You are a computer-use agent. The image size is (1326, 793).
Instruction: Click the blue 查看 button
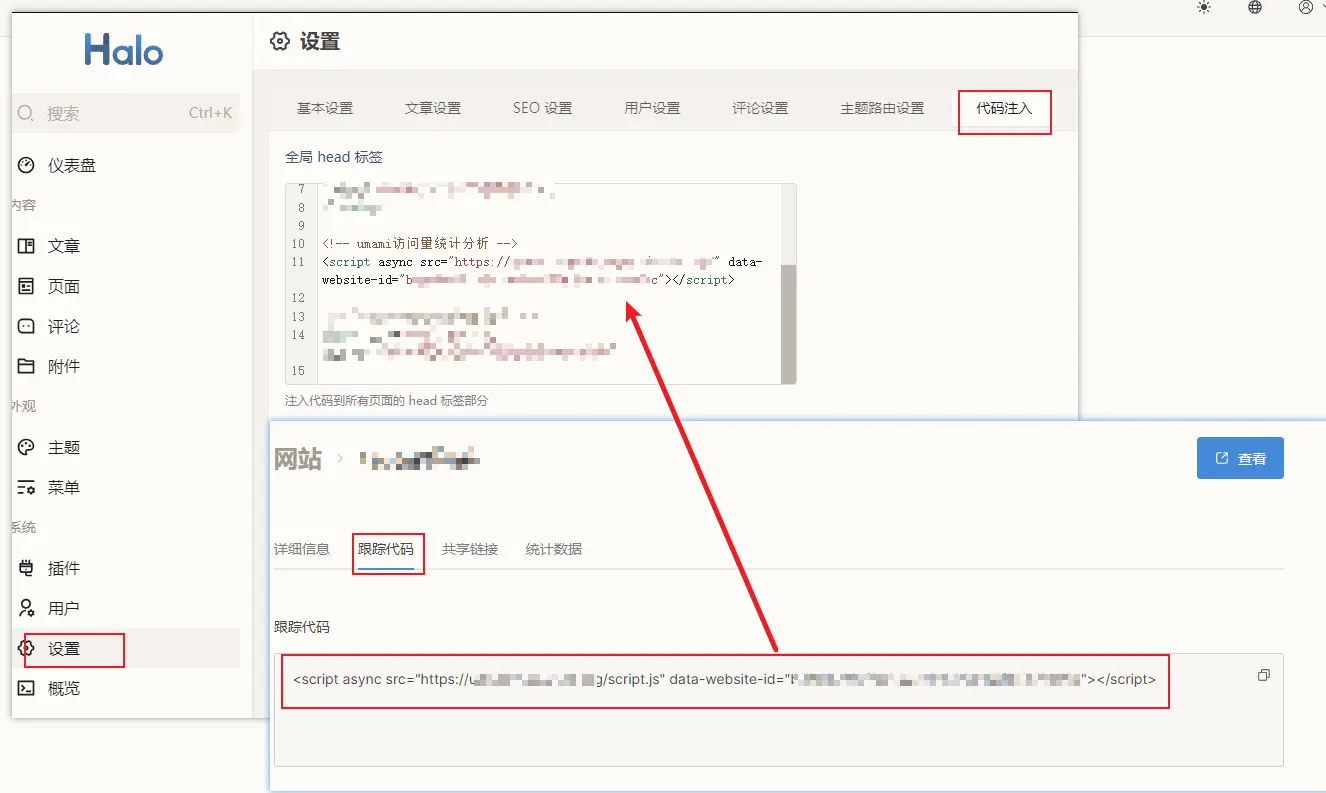[1240, 458]
